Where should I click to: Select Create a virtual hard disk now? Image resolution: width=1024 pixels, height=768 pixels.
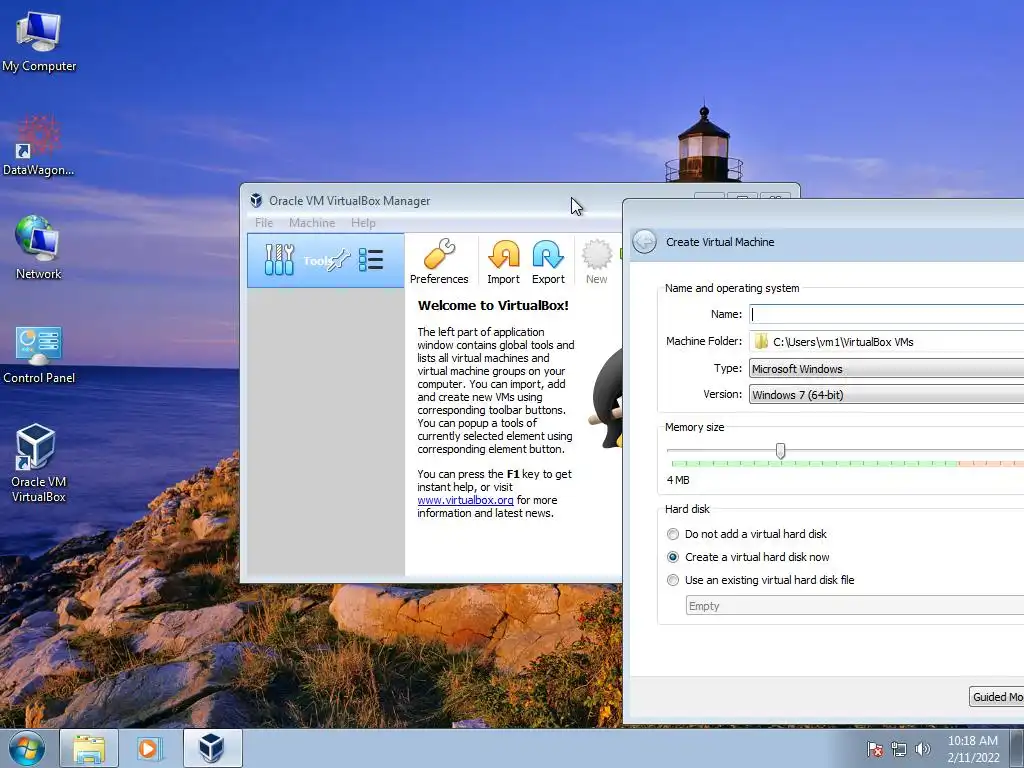[748, 557]
